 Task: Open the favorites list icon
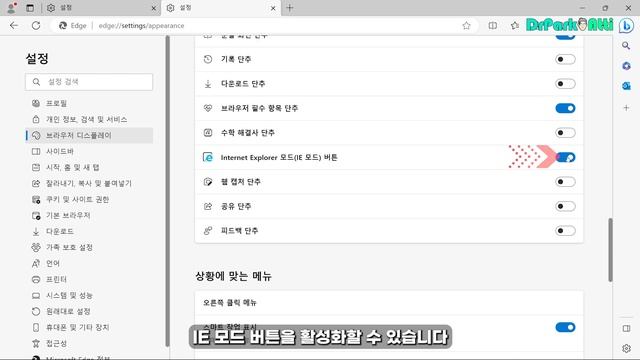point(515,25)
